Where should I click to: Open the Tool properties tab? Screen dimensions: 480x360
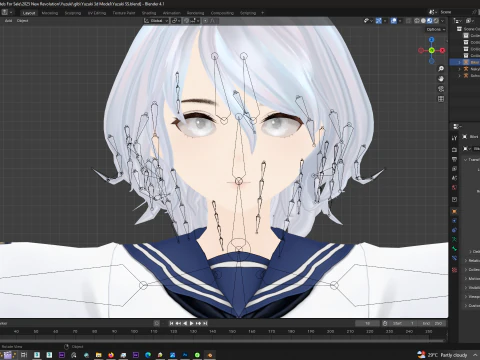tap(454, 138)
